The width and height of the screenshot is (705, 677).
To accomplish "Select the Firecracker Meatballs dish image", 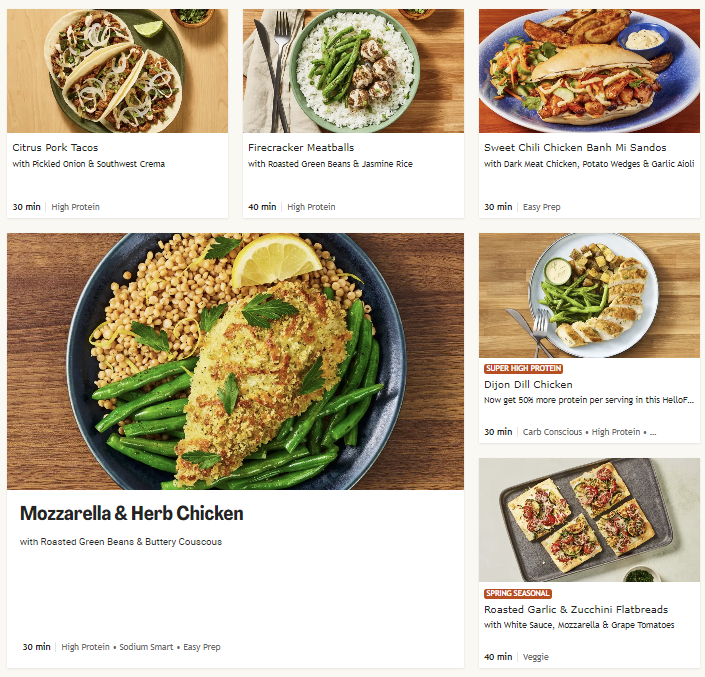I will click(353, 70).
